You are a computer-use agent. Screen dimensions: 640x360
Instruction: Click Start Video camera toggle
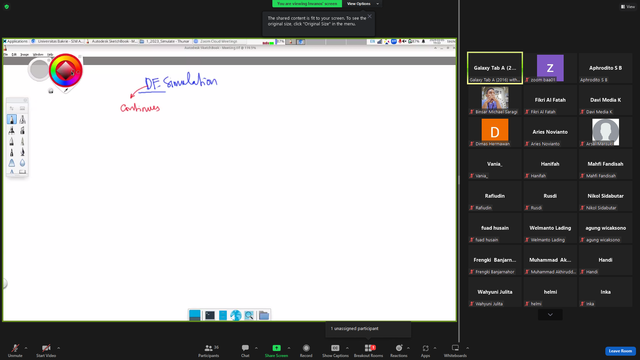pos(46,350)
